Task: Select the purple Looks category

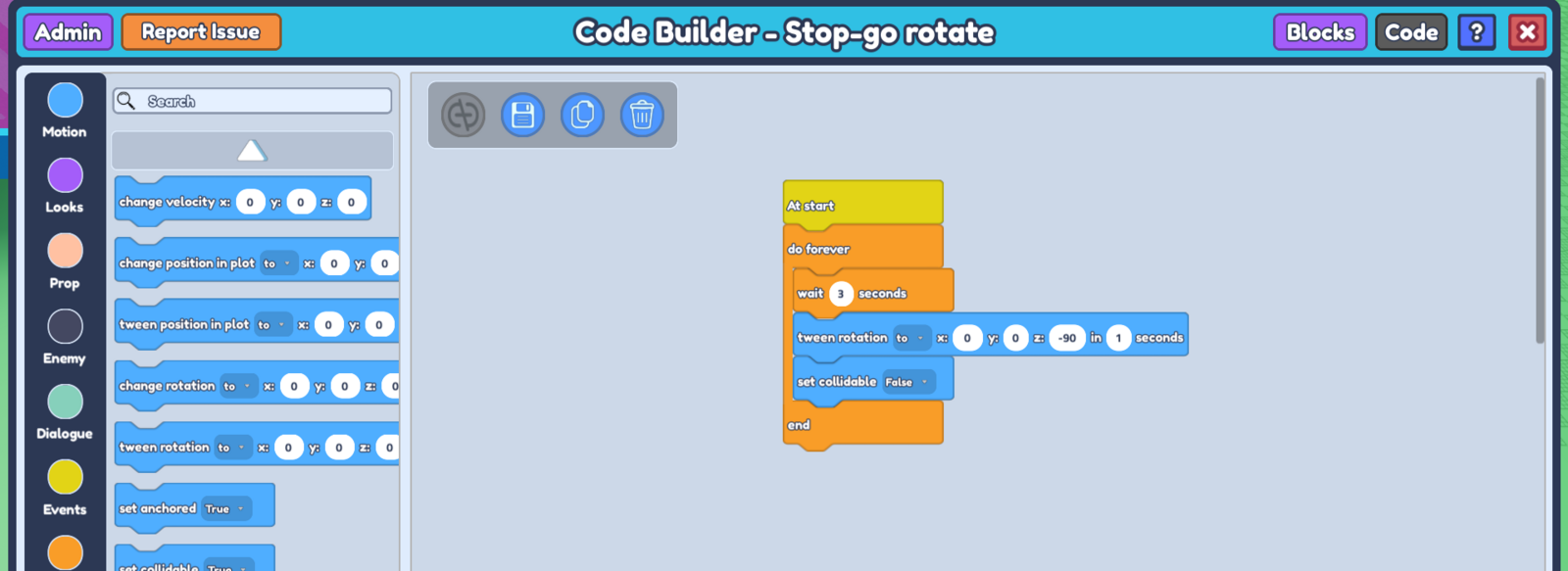Action: [66, 176]
